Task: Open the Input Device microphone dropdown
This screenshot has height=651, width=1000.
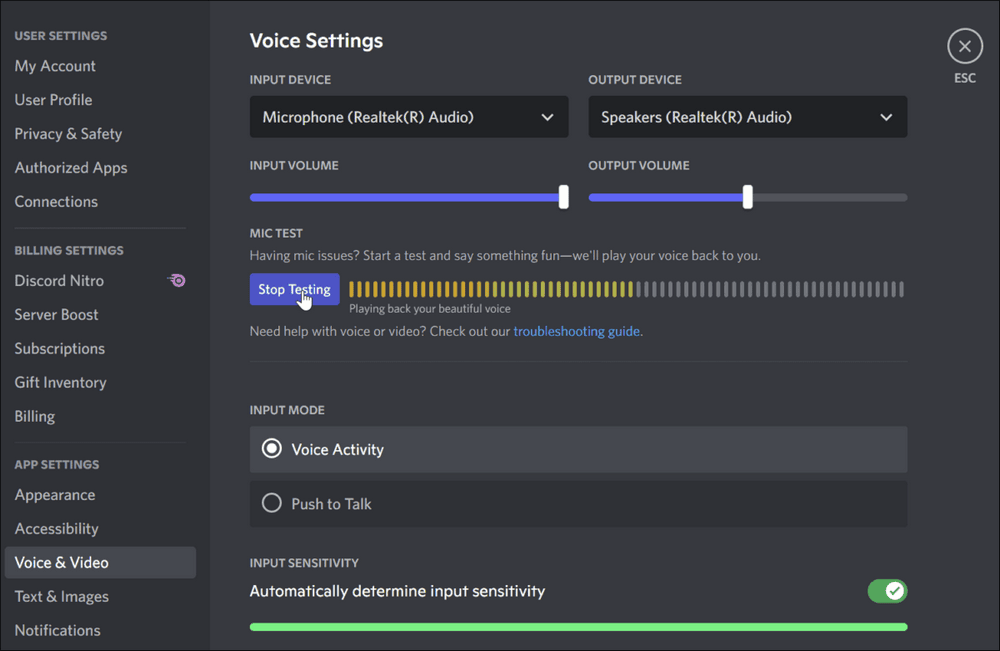Action: pos(408,117)
